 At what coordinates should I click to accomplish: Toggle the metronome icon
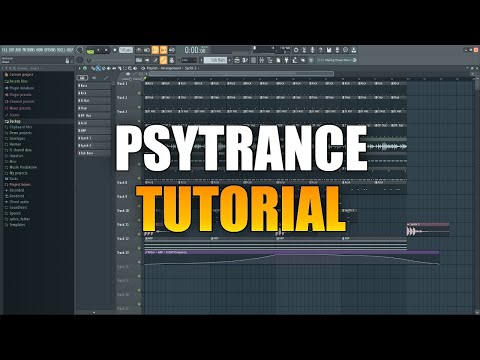click(x=139, y=50)
